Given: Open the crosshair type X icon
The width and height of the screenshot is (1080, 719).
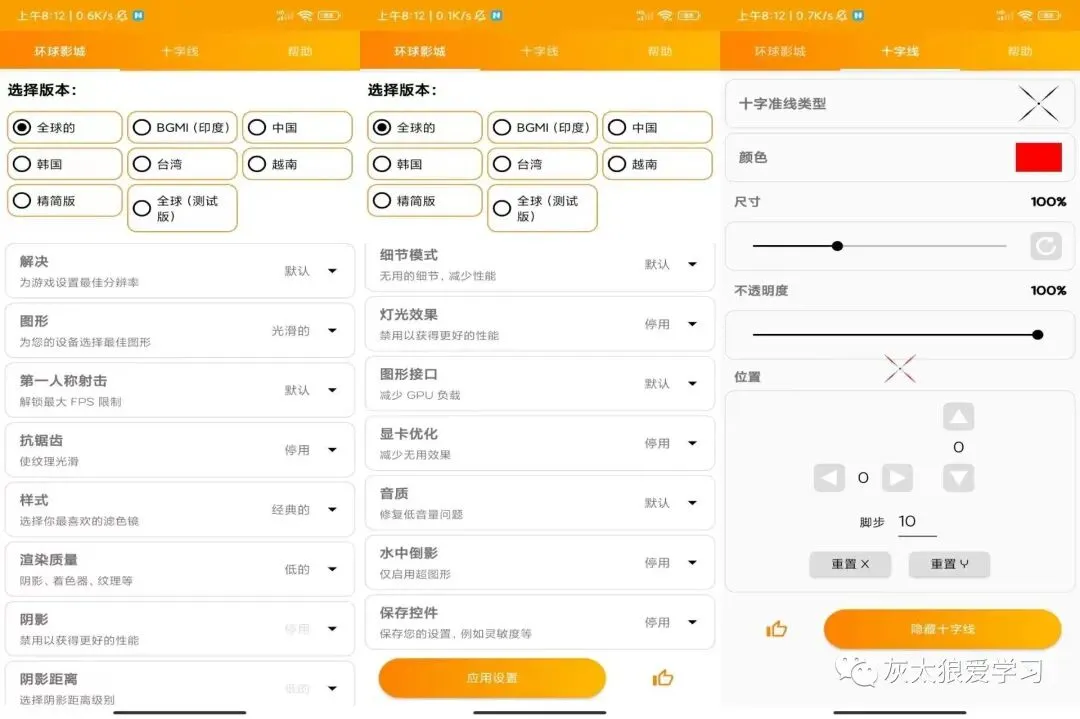Looking at the screenshot, I should [x=1038, y=103].
